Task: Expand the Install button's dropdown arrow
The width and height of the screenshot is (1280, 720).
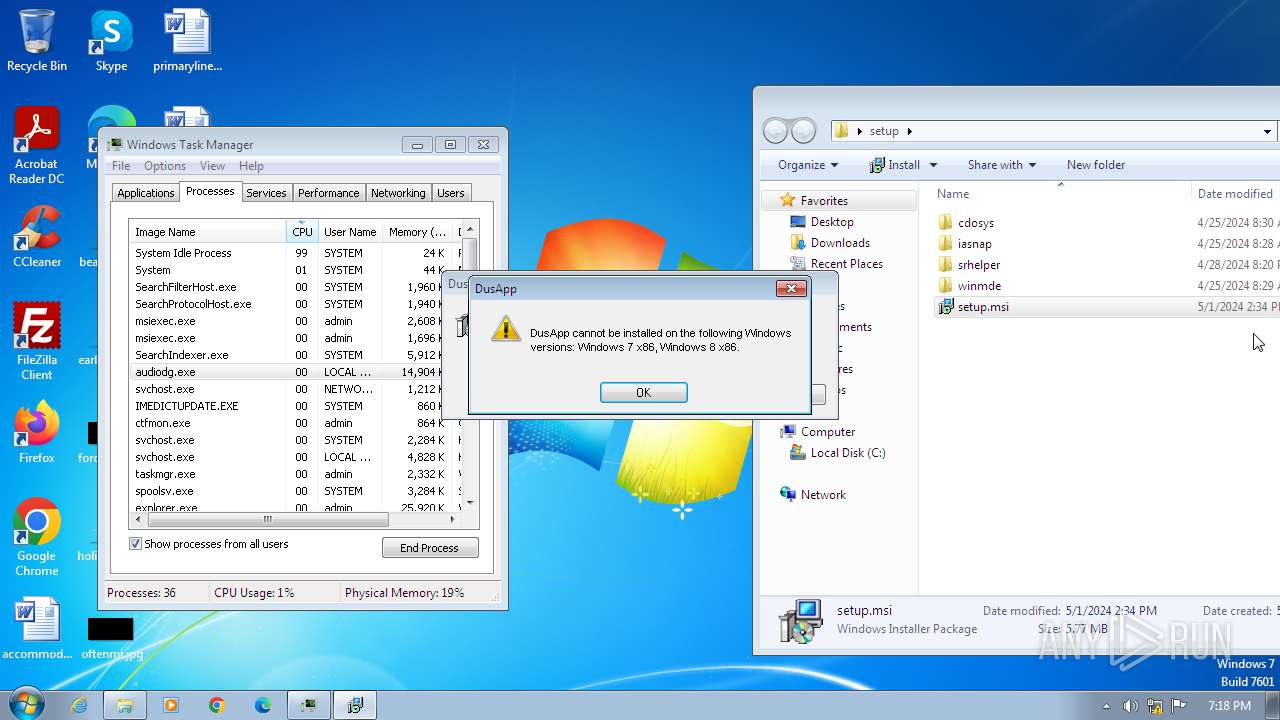Action: (x=934, y=165)
